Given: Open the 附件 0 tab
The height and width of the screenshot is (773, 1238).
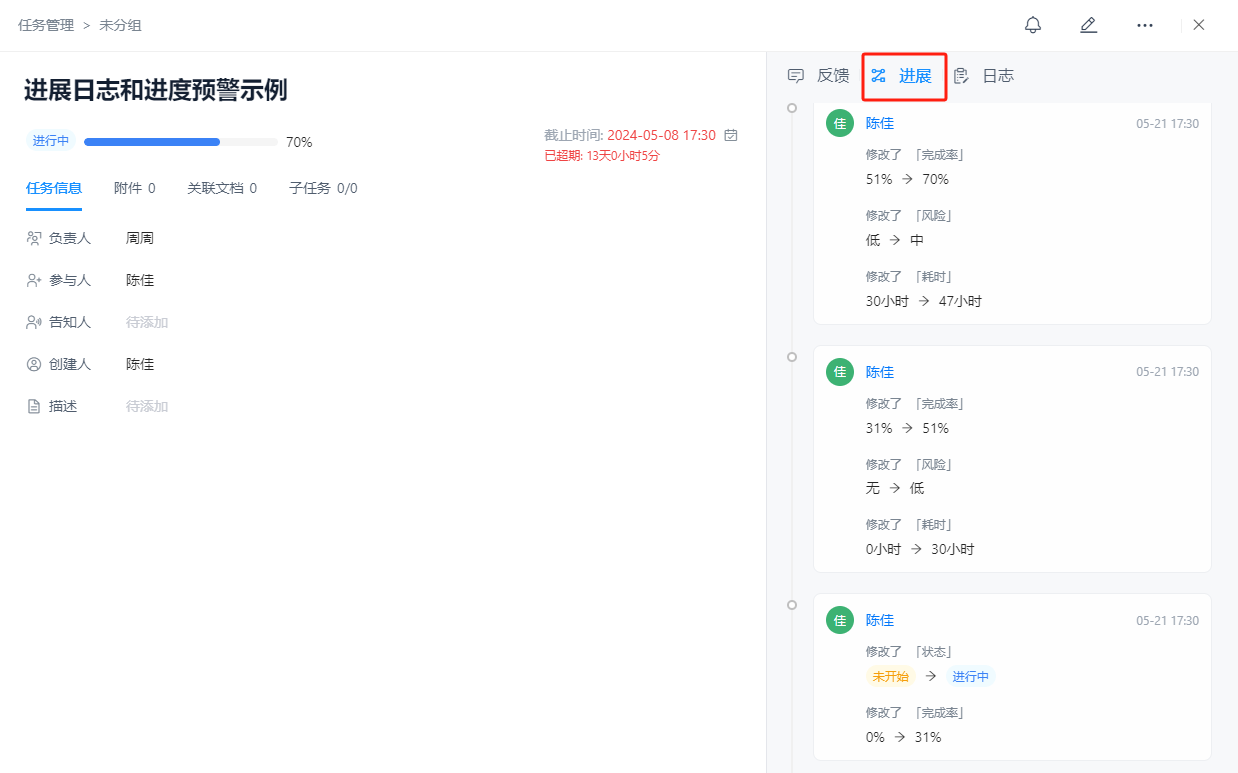Looking at the screenshot, I should 134,188.
